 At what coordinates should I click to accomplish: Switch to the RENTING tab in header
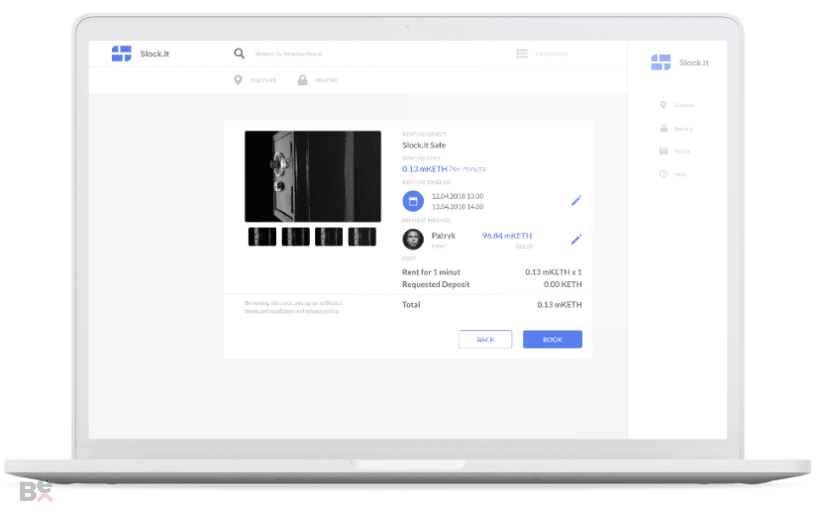click(327, 80)
